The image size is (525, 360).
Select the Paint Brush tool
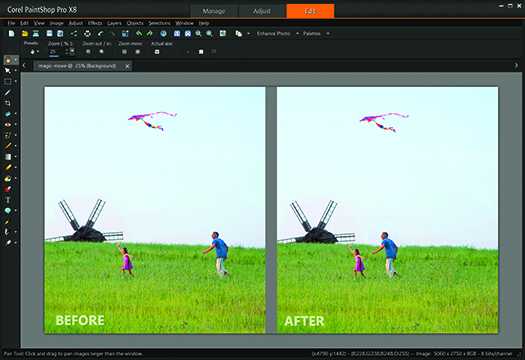[8, 146]
